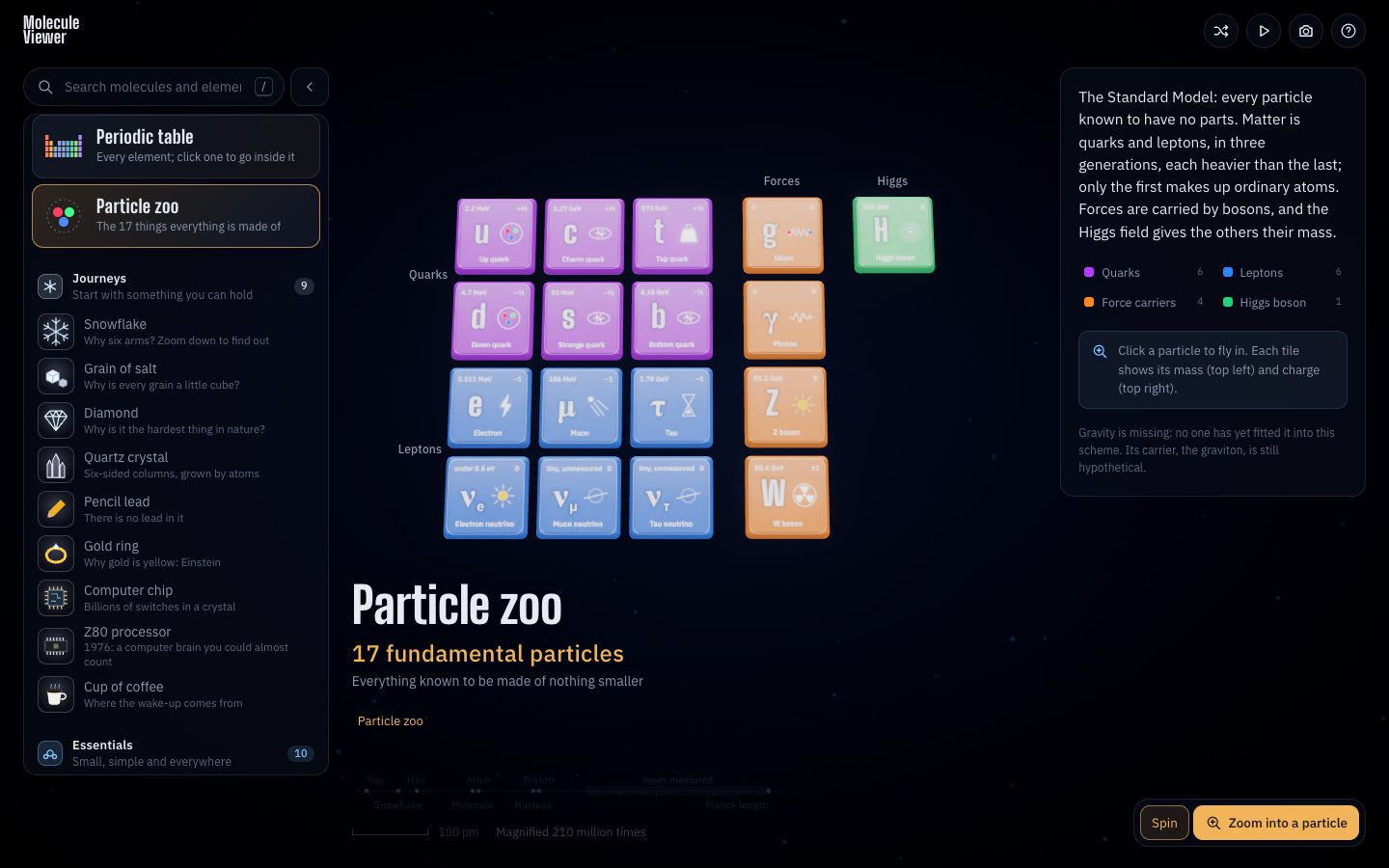Viewport: 1389px width, 868px height.
Task: Select the Particle zoo card
Action: pyautogui.click(x=176, y=216)
